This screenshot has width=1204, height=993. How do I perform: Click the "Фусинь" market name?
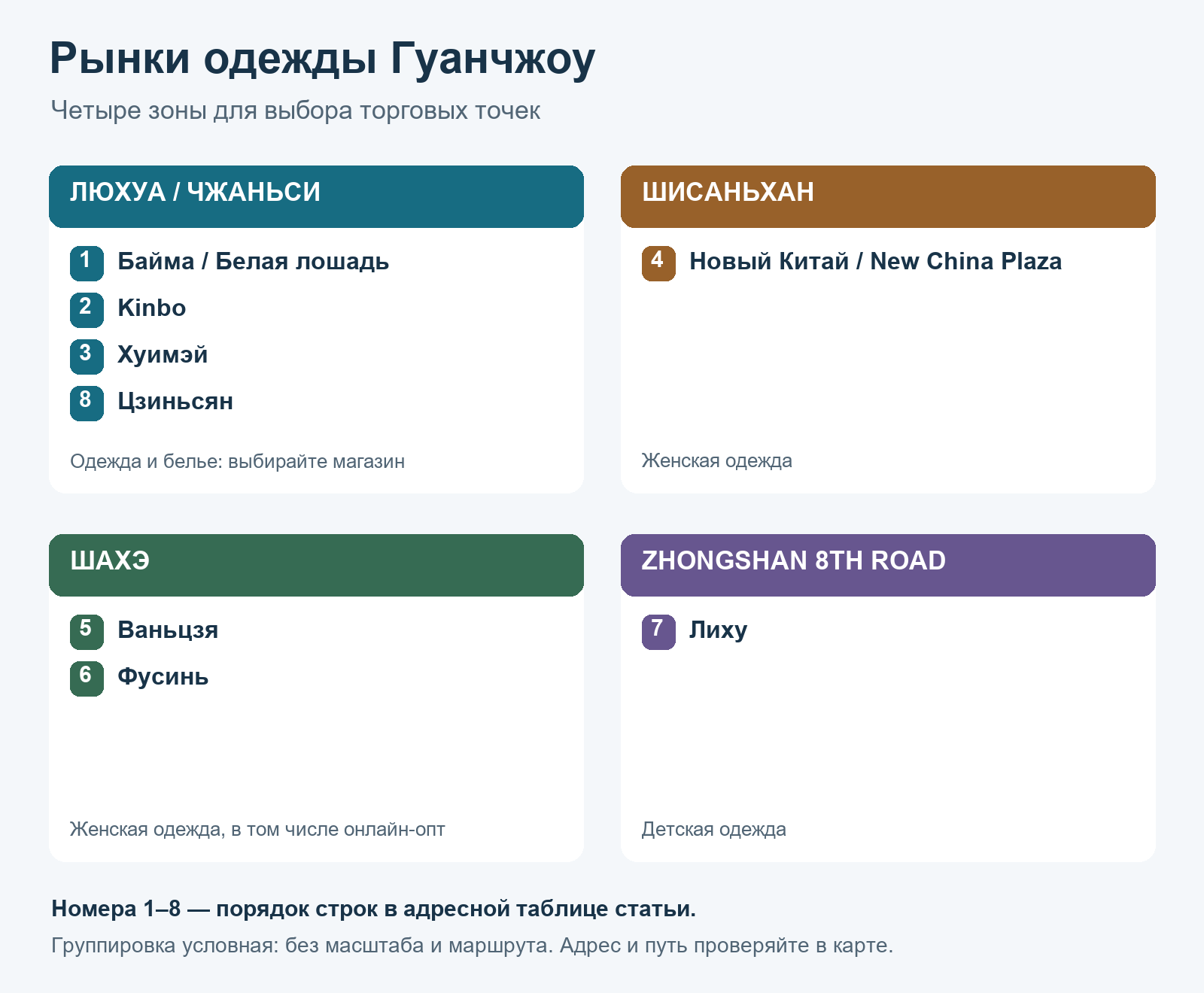(x=163, y=676)
